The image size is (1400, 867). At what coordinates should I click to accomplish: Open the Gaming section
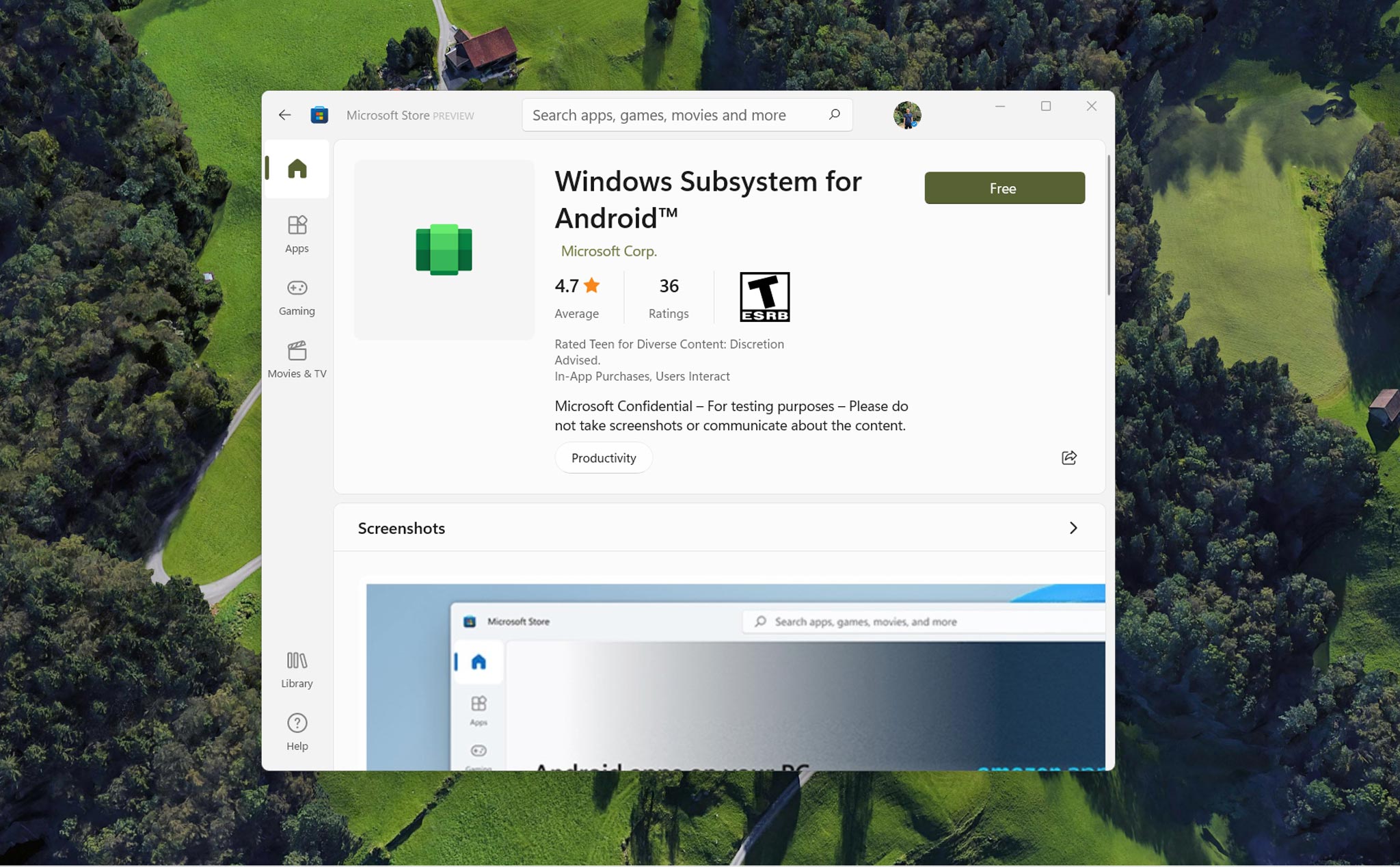pyautogui.click(x=297, y=295)
